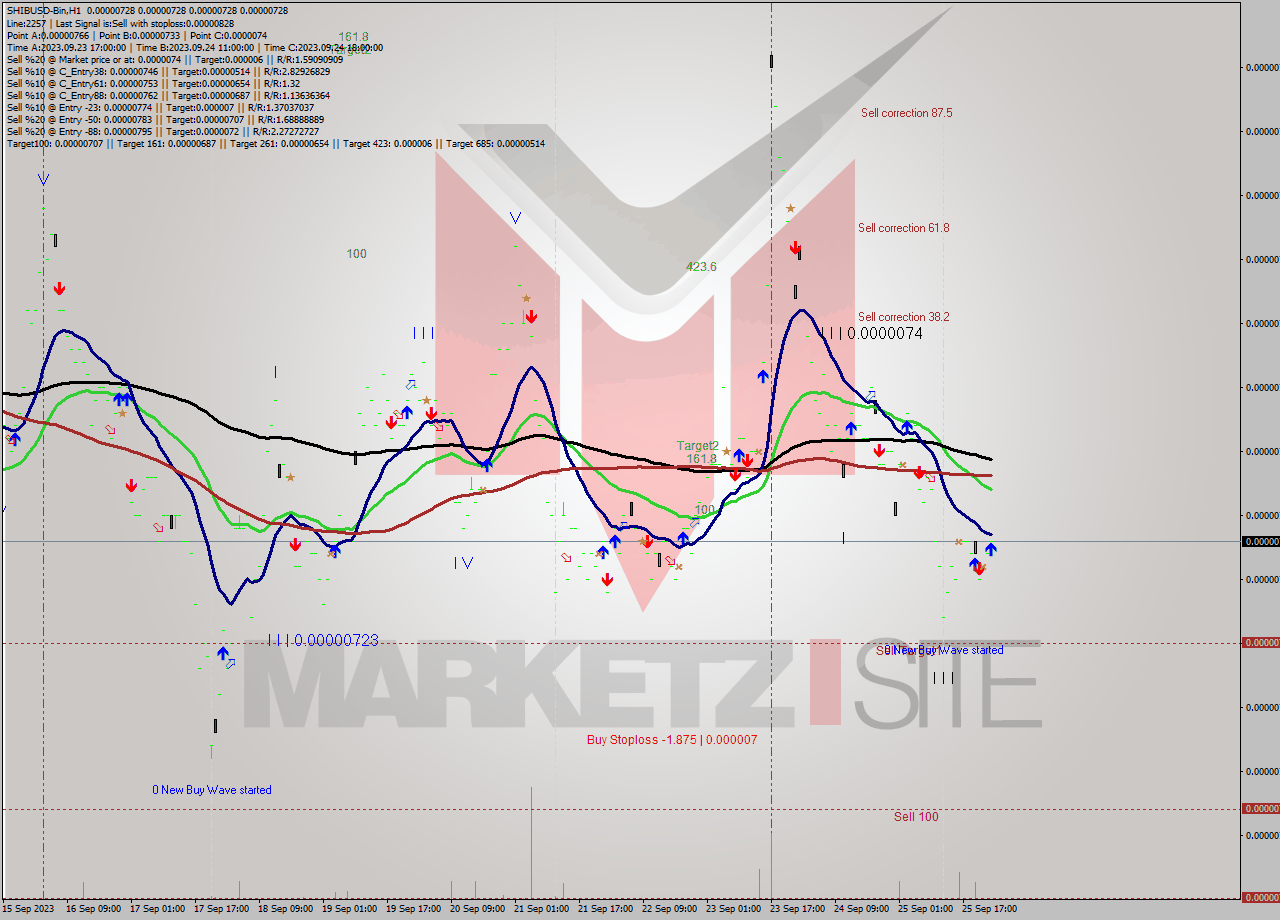Image resolution: width=1280 pixels, height=920 pixels.
Task: Click the 'Target100: 0.00000707' targets line
Action: pos(276,143)
